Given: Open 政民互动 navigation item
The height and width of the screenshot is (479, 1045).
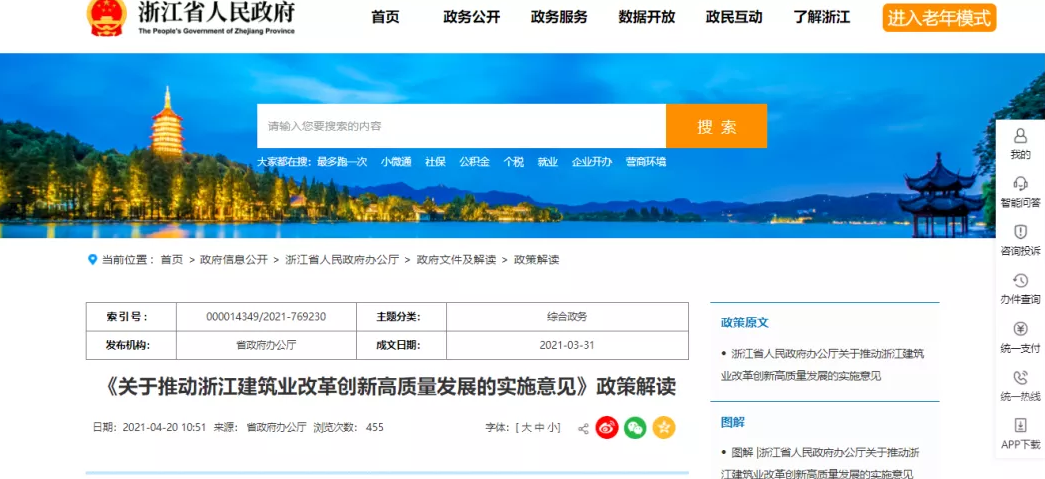Looking at the screenshot, I should pos(734,17).
